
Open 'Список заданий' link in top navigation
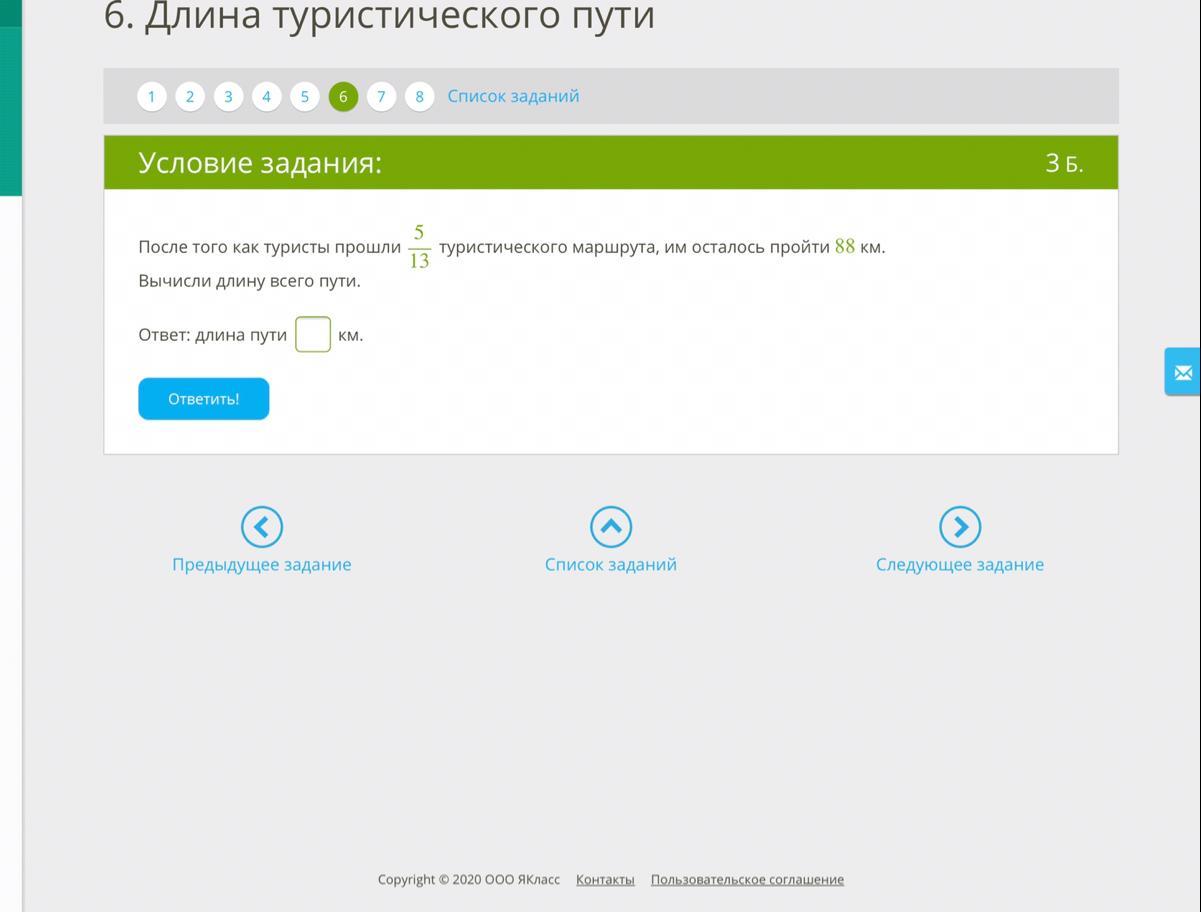tap(513, 96)
